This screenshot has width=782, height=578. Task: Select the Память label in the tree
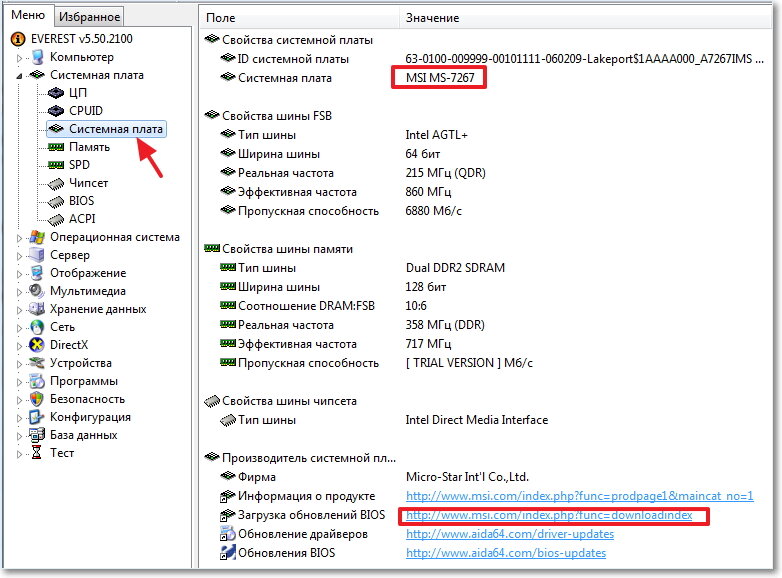coord(89,147)
